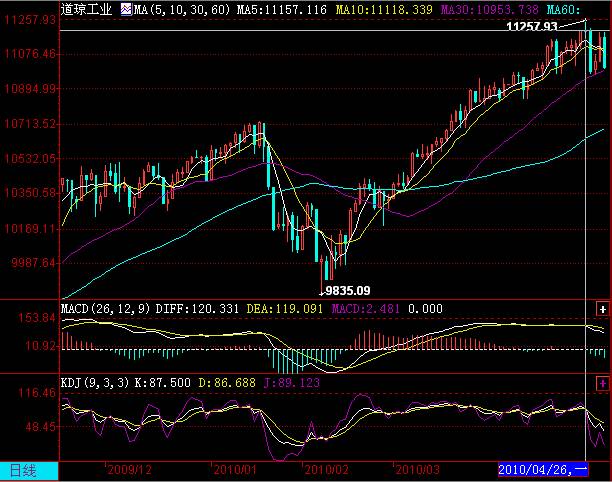Screen dimensions: 612x482
Task: Click the 10894.99 price axis label
Action: (30, 89)
